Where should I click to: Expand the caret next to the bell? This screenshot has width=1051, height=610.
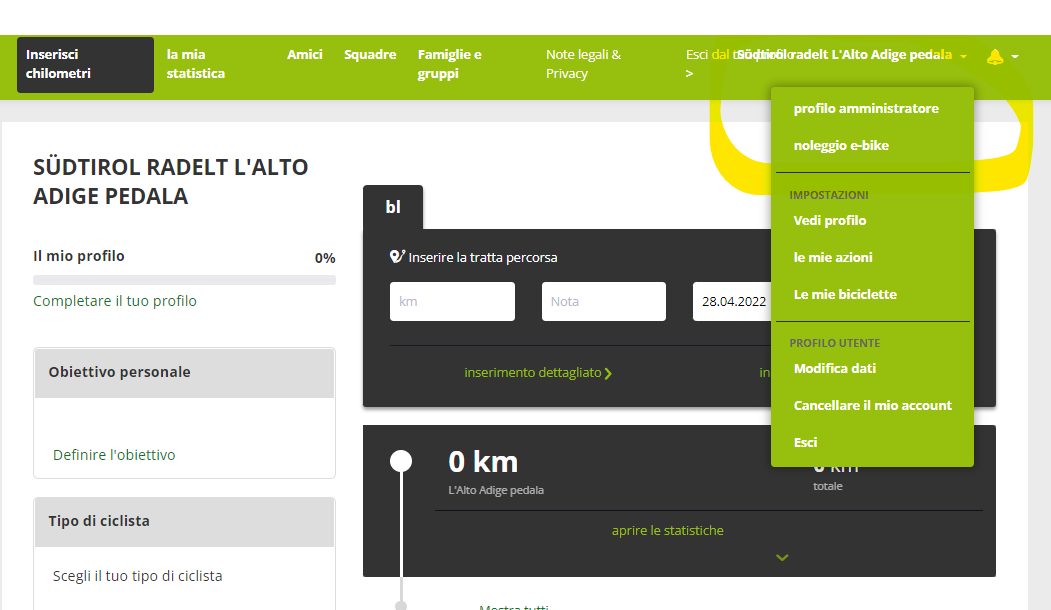click(x=1015, y=56)
